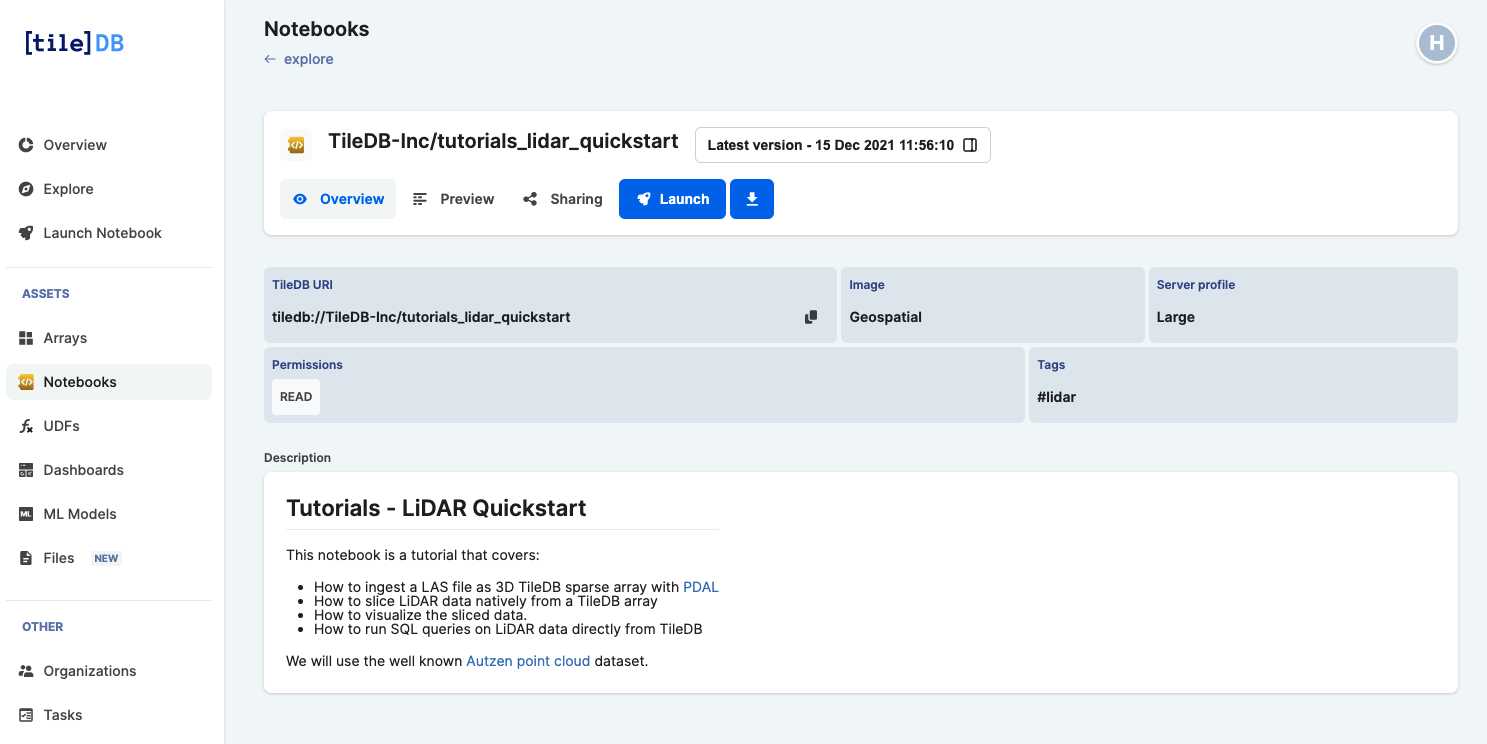Screen dimensions: 1487x744
Task: Copy the TileDB URI with the copy icon
Action: pyautogui.click(x=811, y=316)
